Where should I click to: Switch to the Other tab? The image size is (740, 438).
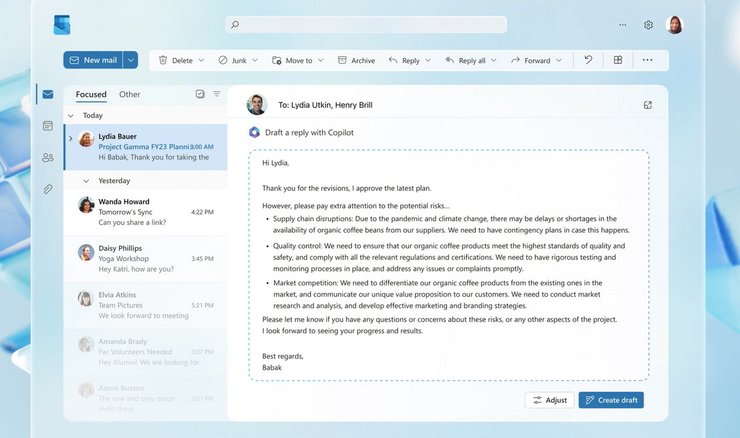tap(130, 94)
